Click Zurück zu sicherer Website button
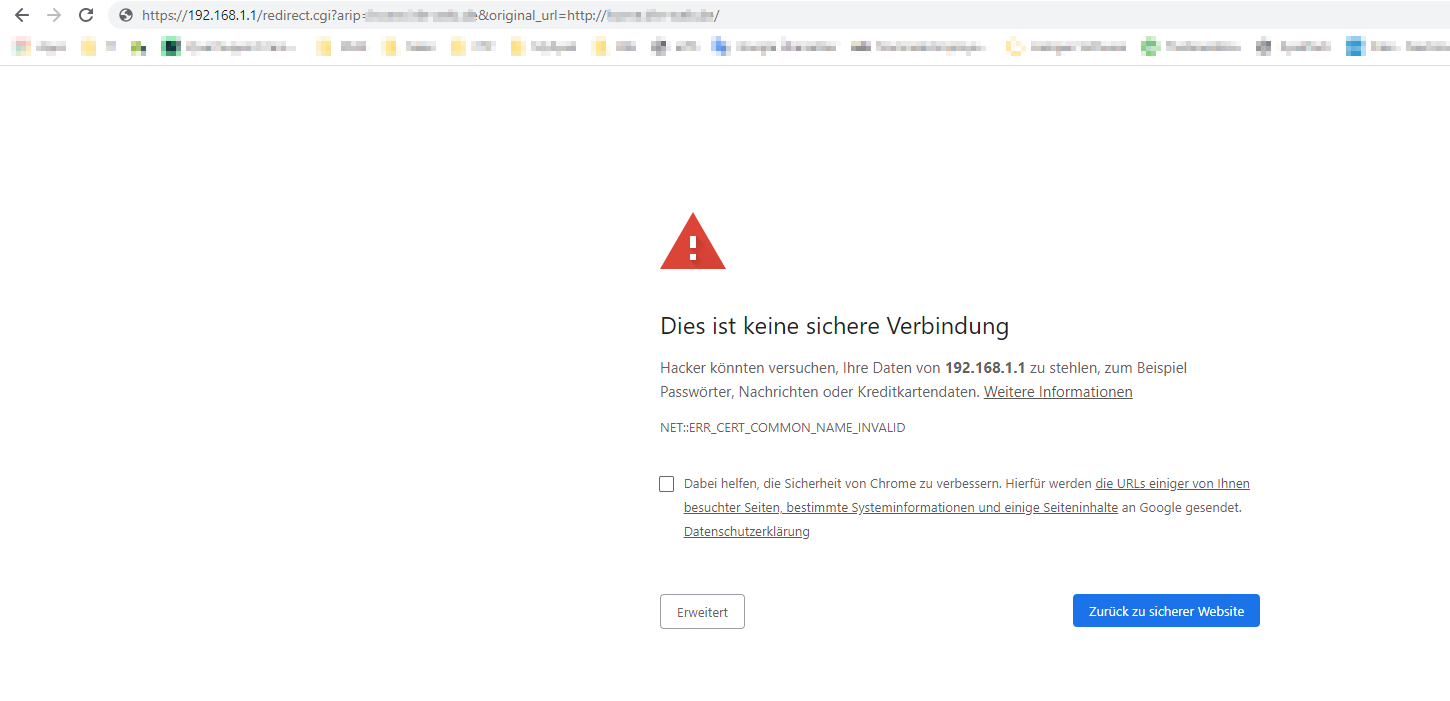1450x701 pixels. [1166, 611]
